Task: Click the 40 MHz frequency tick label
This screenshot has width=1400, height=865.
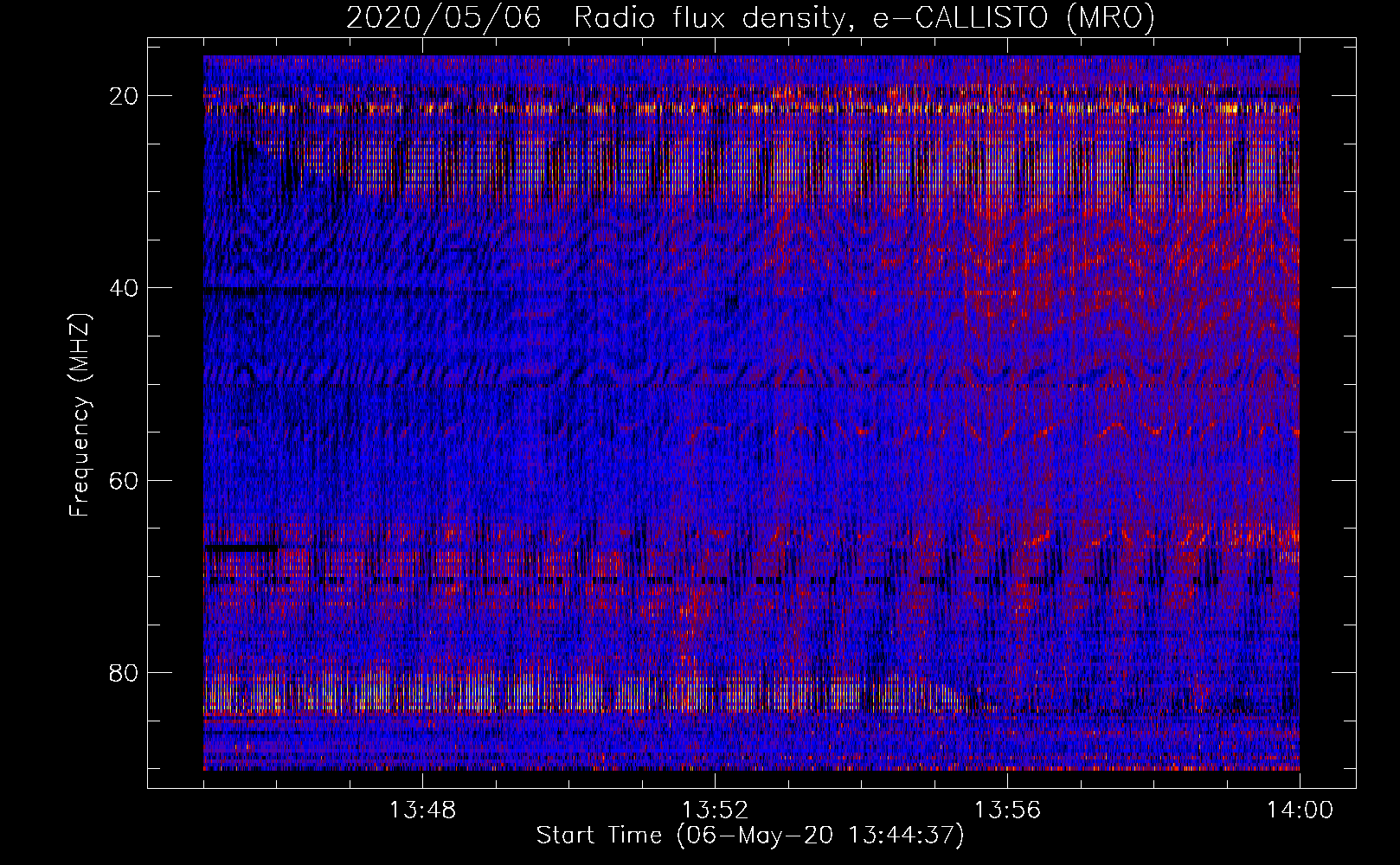Action: coord(124,287)
